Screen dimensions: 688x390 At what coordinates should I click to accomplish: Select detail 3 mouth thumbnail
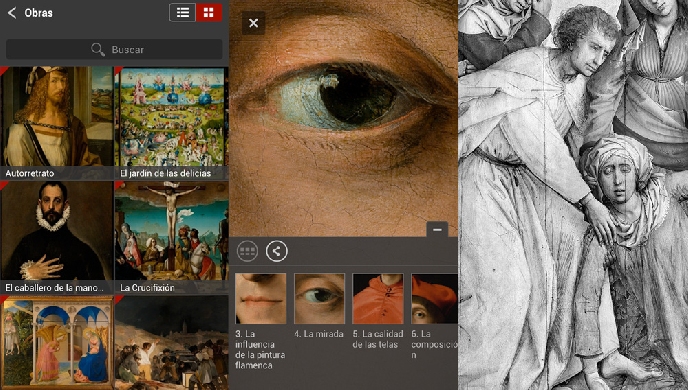coord(261,299)
